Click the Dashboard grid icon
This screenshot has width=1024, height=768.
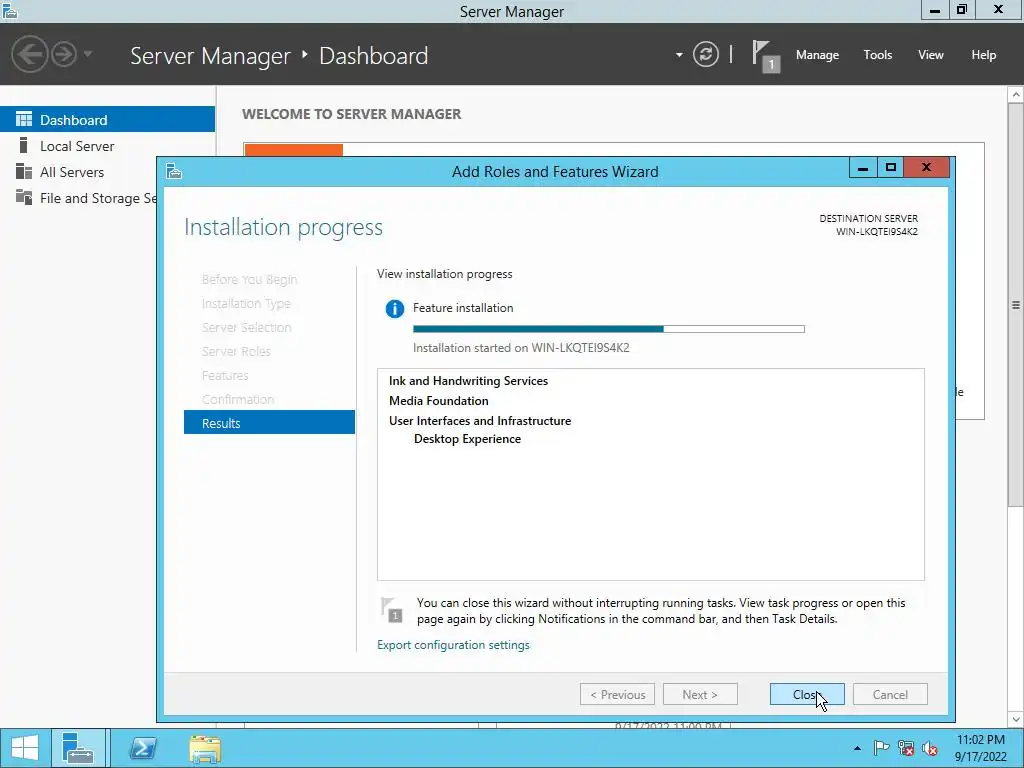tap(24, 119)
